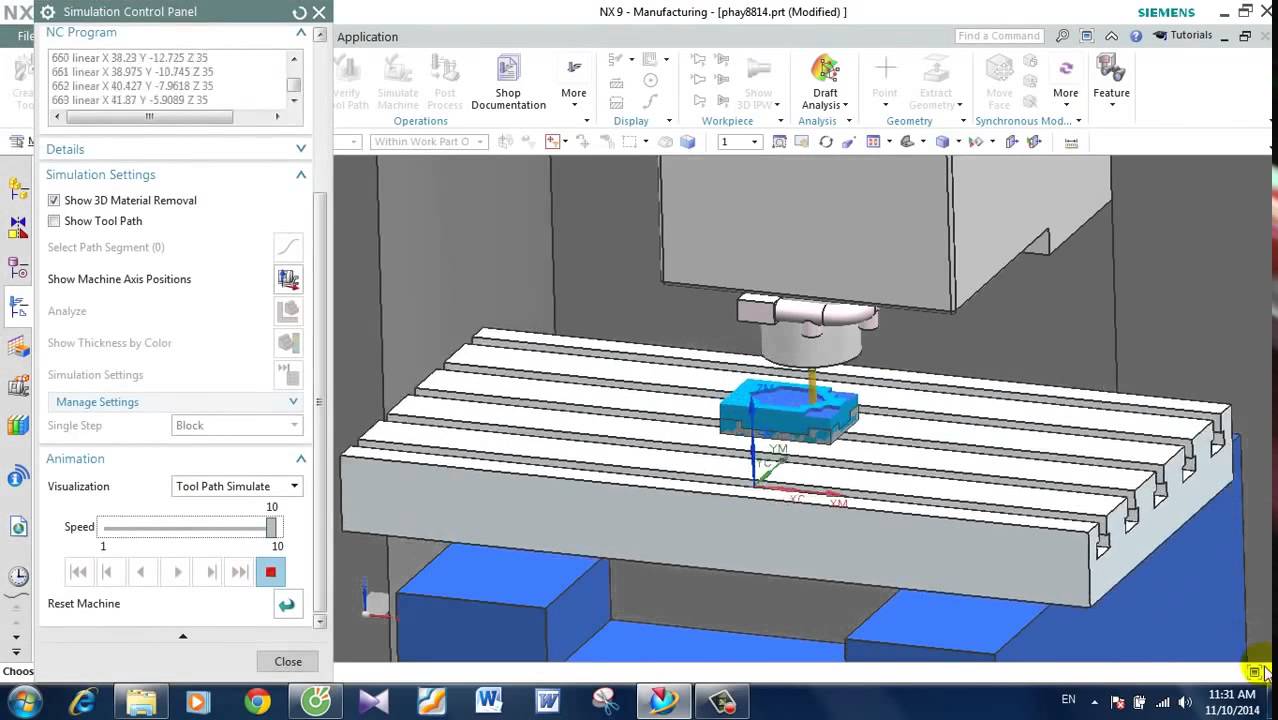Click the Speed slider handle
Image resolution: width=1278 pixels, height=720 pixels.
[271, 527]
